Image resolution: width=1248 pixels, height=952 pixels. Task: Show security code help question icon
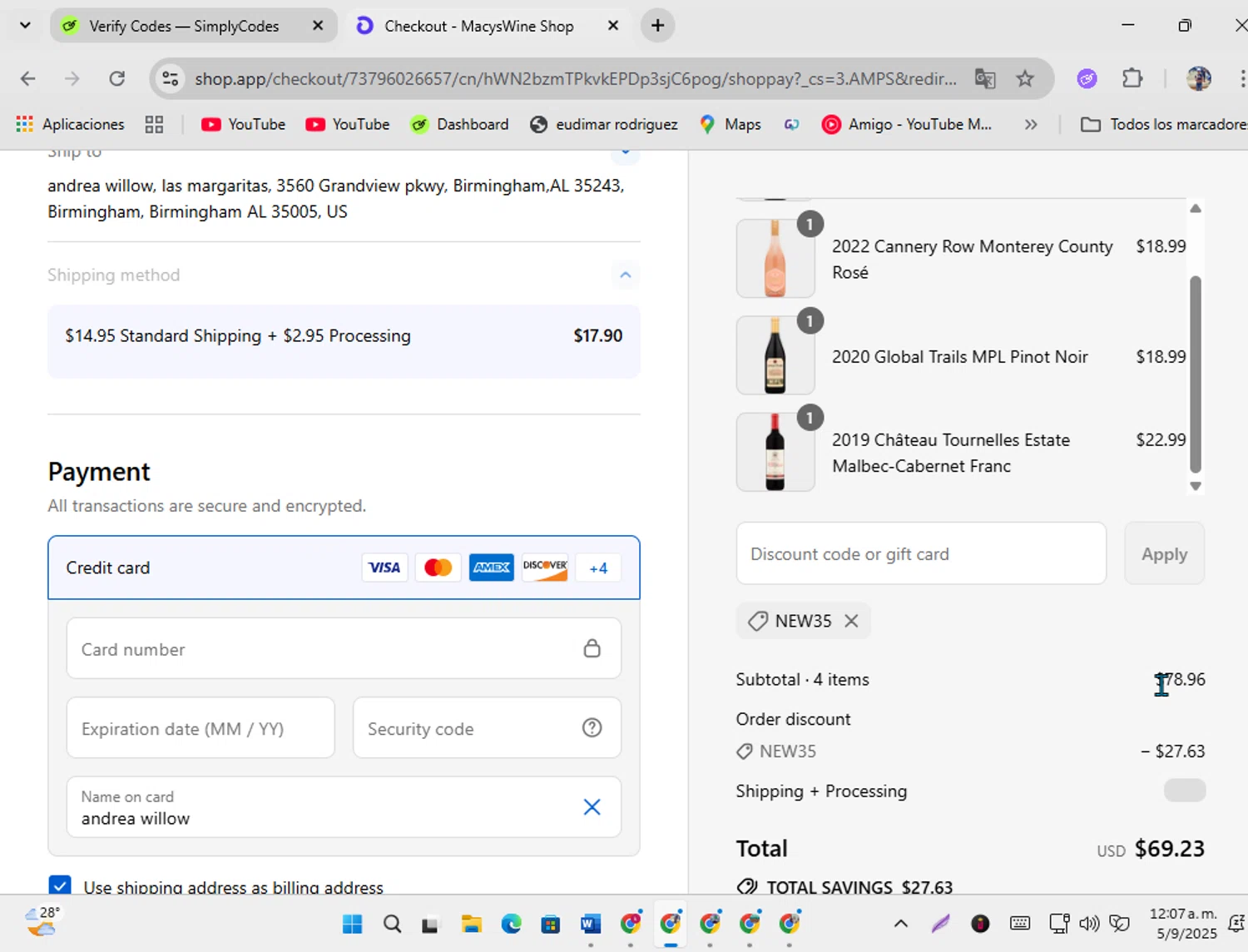(592, 728)
